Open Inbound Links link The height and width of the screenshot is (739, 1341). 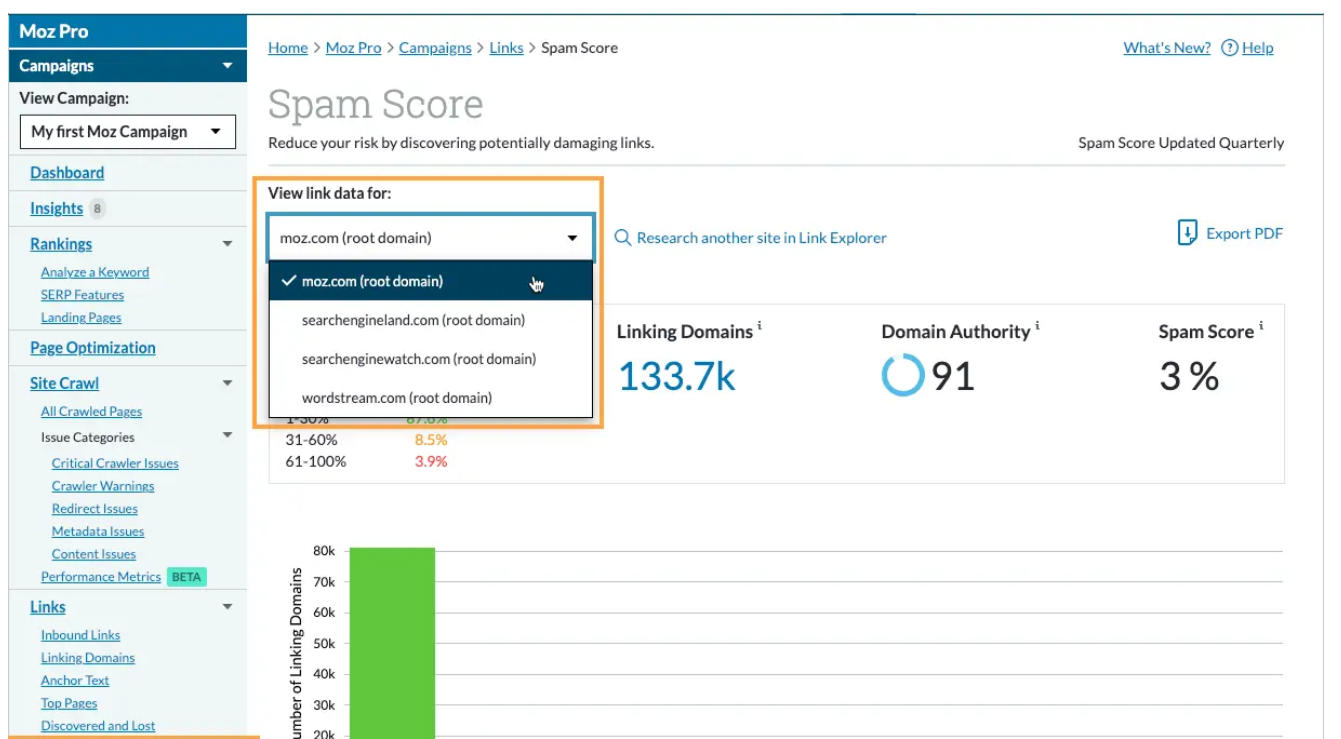80,635
